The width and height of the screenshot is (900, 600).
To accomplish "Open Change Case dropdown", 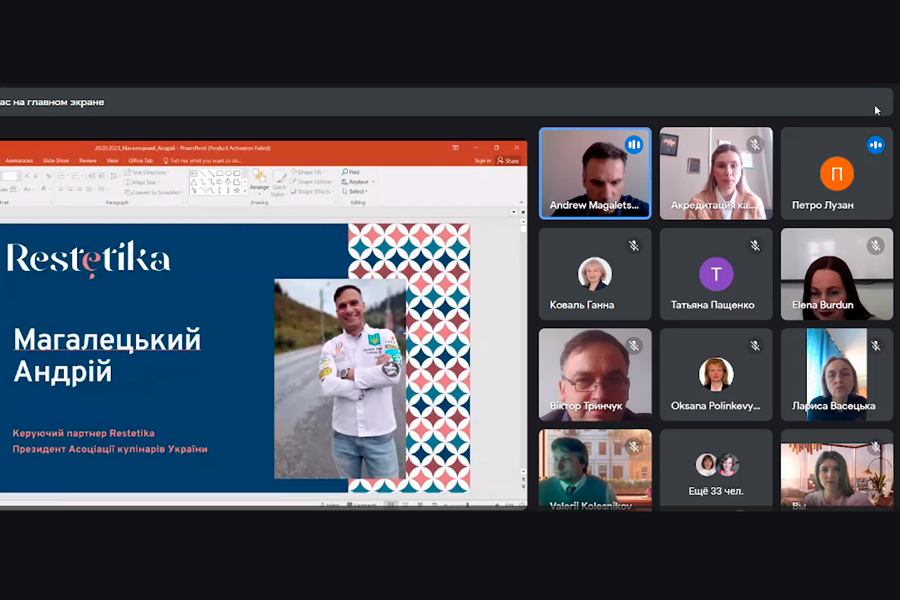I will click(x=29, y=189).
